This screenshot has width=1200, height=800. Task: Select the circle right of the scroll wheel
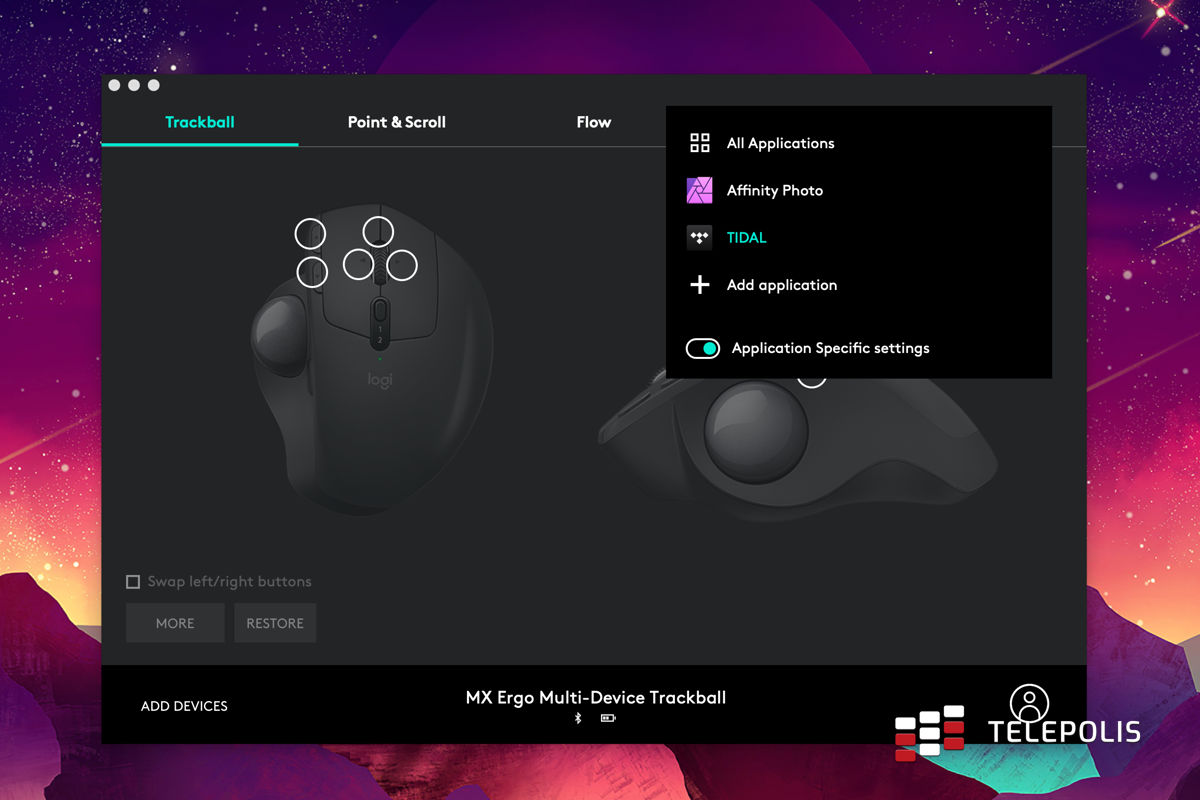[401, 264]
